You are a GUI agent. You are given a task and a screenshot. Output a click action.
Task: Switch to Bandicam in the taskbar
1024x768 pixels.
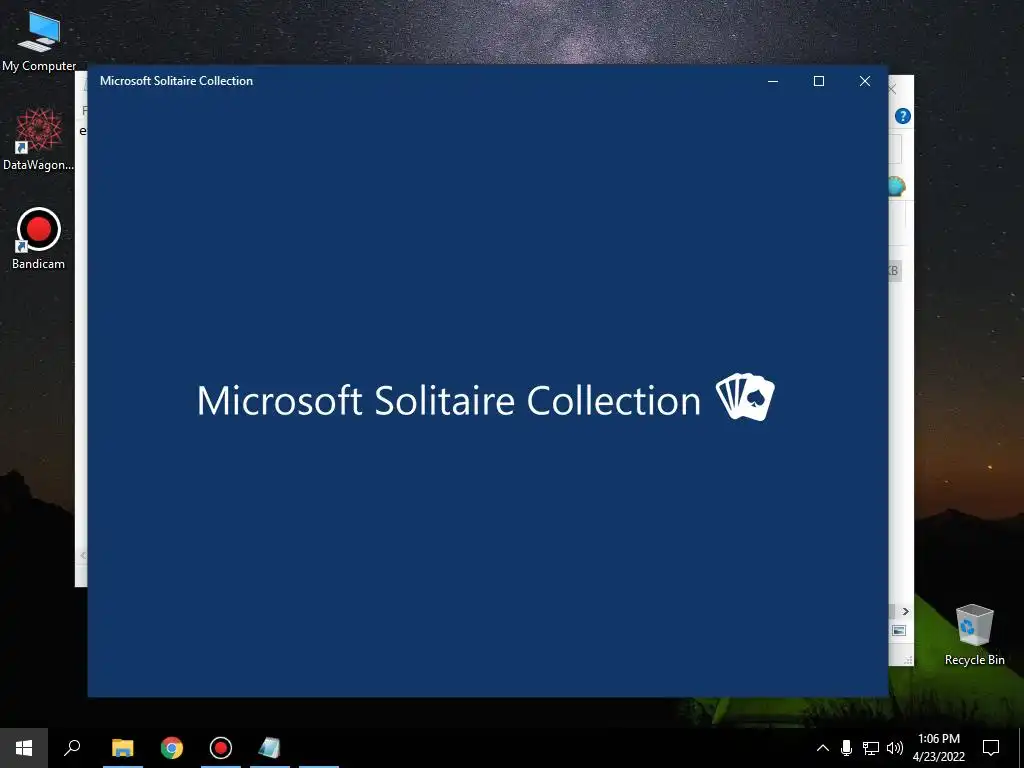[x=221, y=748]
